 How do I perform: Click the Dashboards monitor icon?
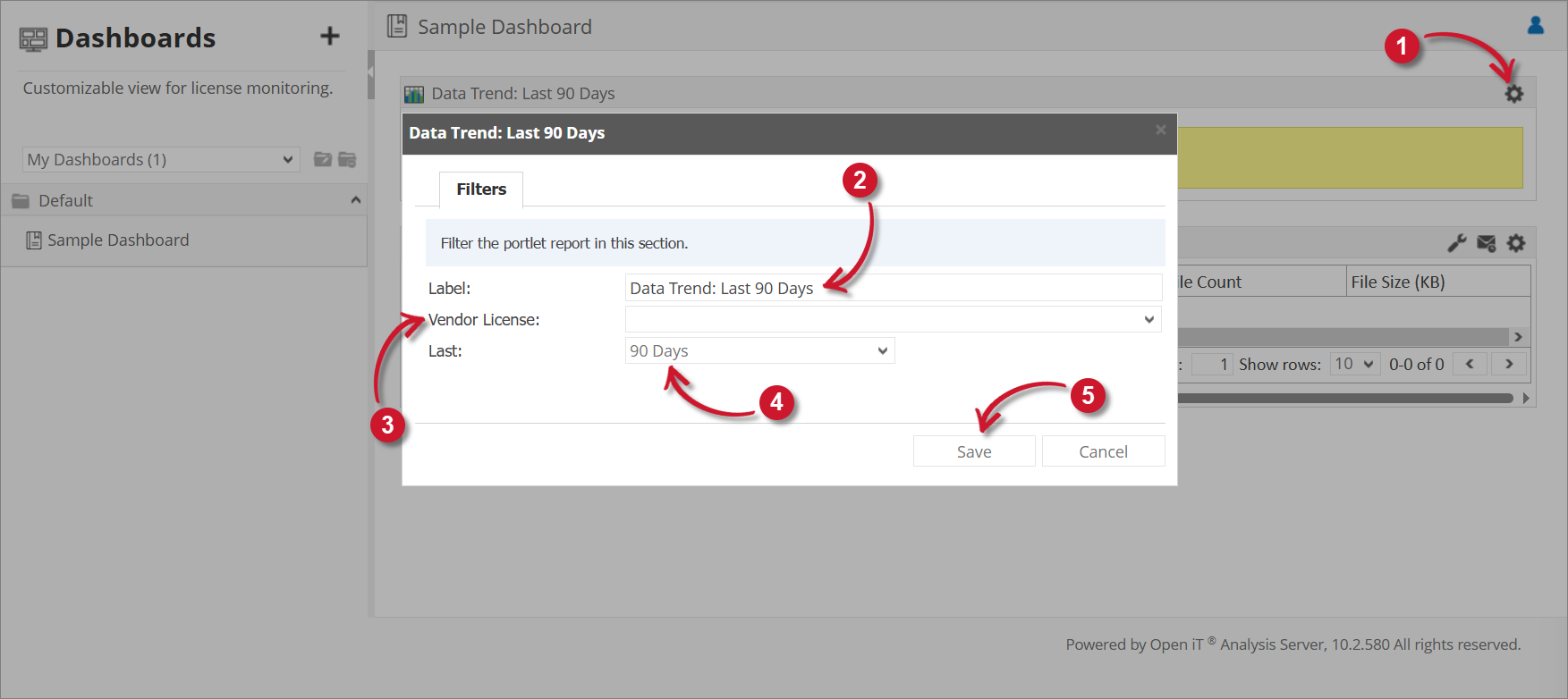click(x=33, y=39)
